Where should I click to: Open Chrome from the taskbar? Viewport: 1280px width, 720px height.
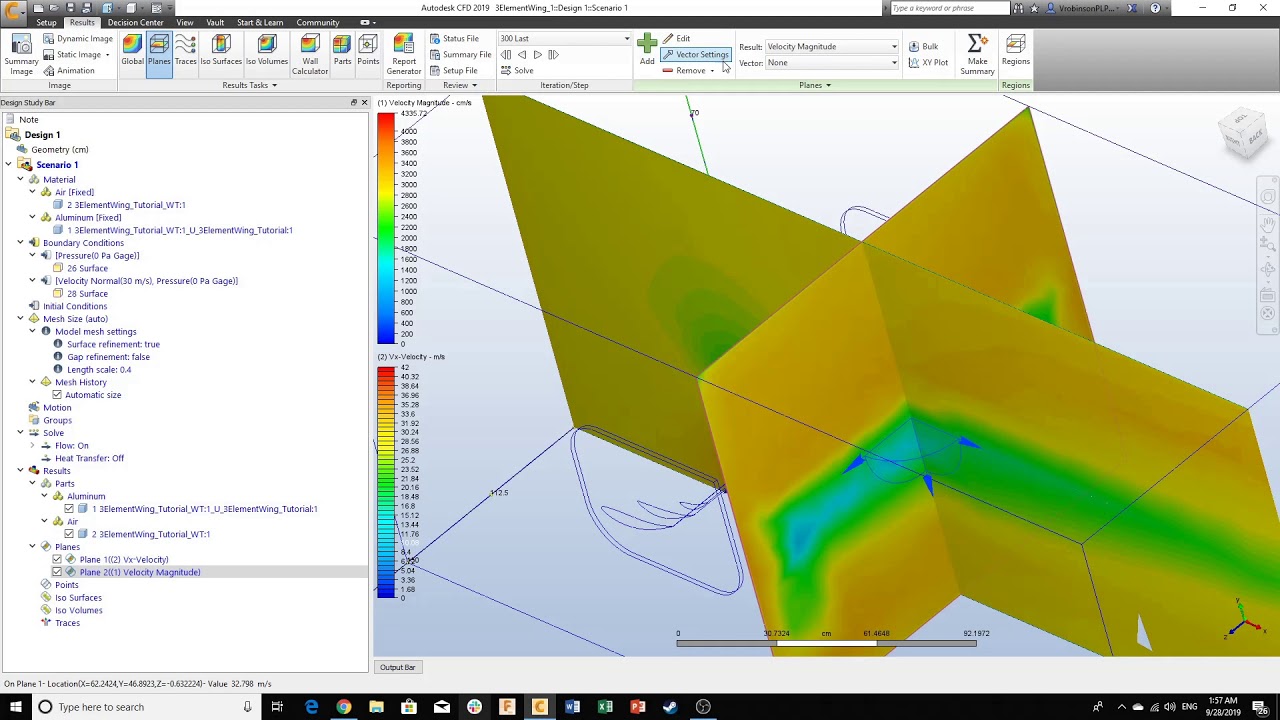[343, 707]
